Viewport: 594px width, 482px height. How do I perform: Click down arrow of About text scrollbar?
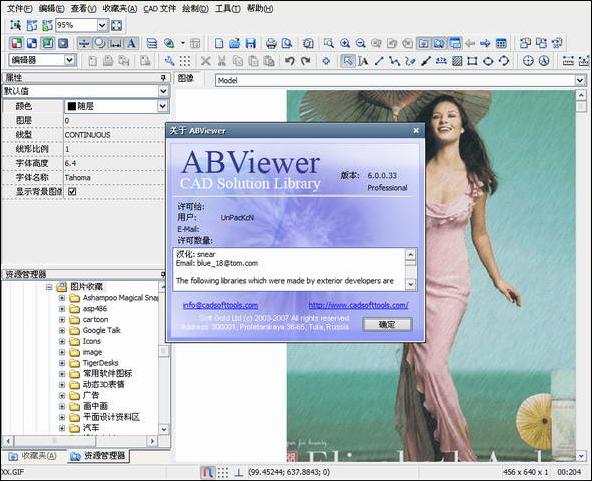click(x=410, y=284)
